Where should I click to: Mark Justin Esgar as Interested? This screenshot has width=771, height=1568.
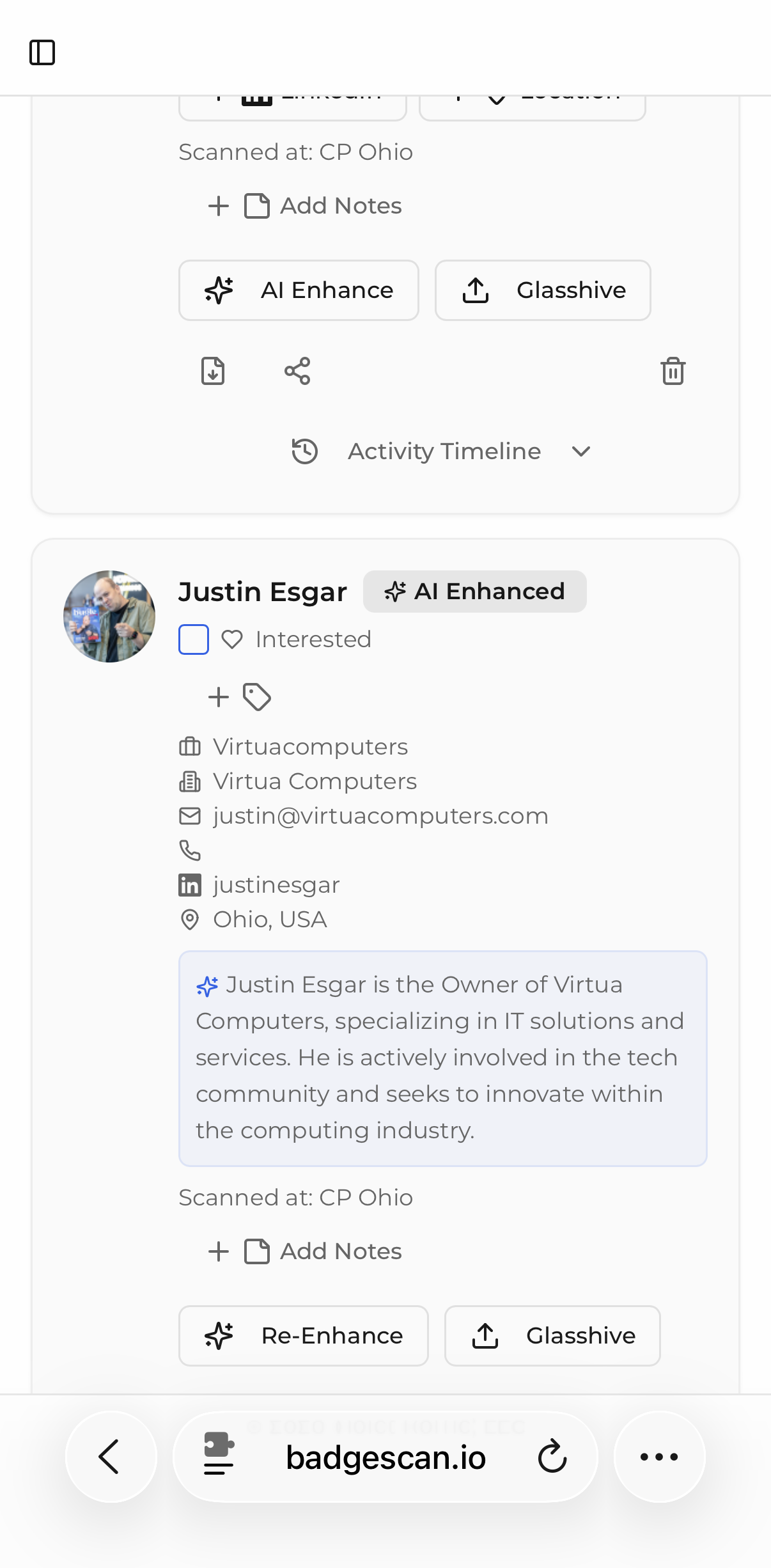(297, 639)
